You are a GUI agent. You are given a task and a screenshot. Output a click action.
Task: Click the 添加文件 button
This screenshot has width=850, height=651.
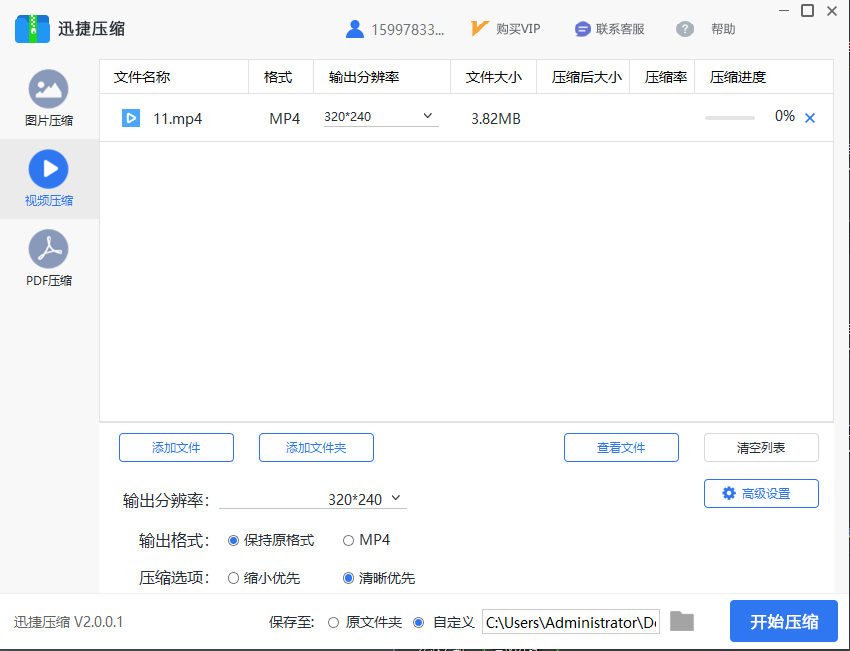point(176,448)
